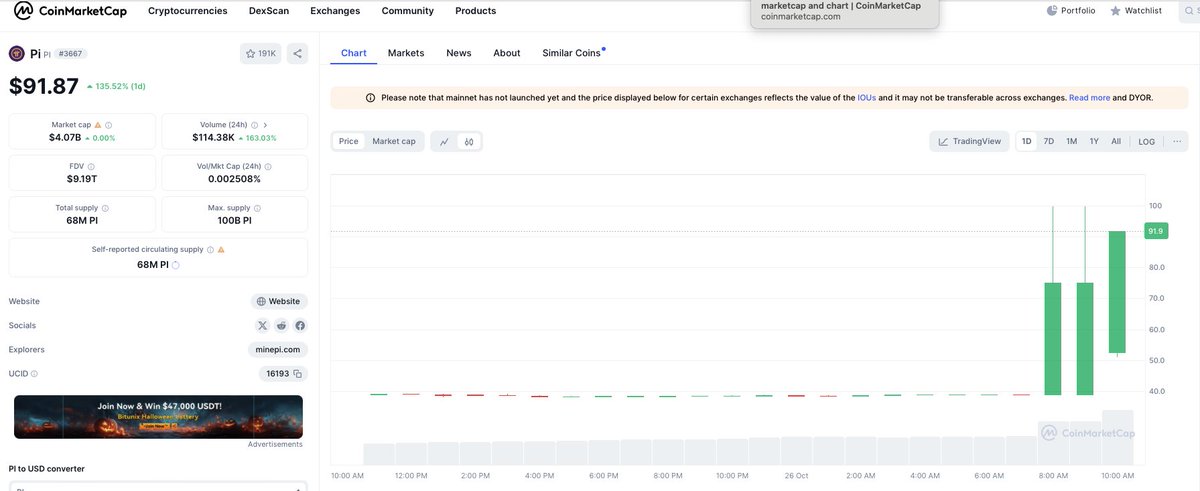1200x491 pixels.
Task: Click the circulating supply warning triangle
Action: 221,249
